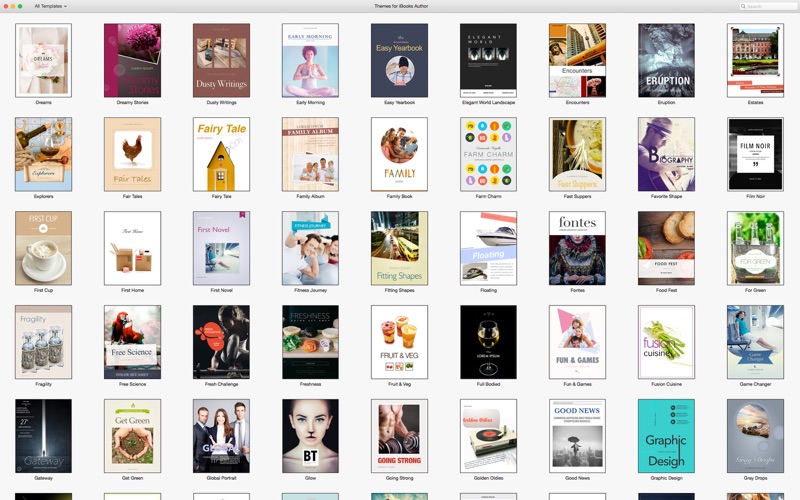The height and width of the screenshot is (500, 800).
Task: Open the Film Noir template
Action: 756,154
